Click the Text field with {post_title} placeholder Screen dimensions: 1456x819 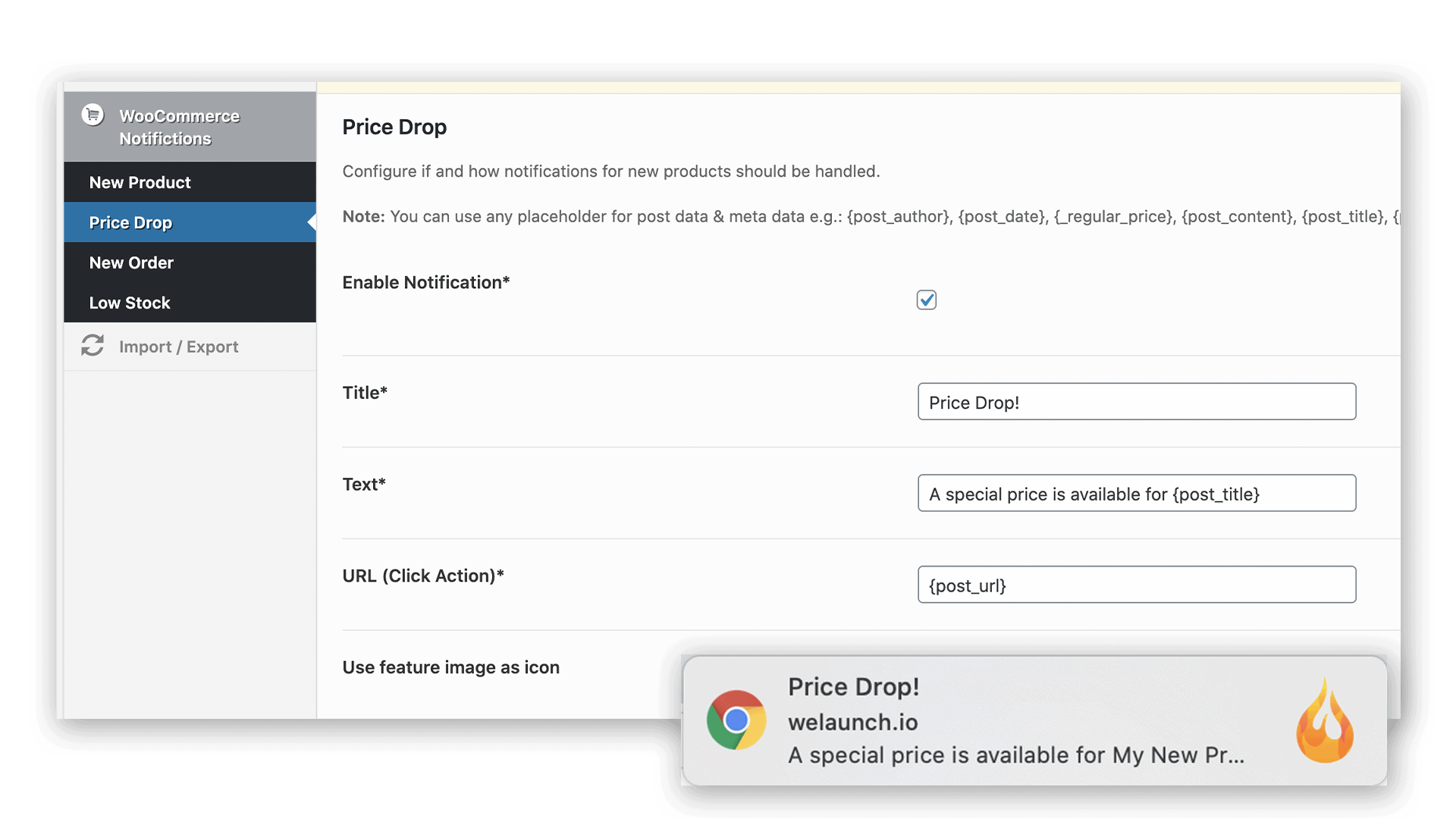1137,493
